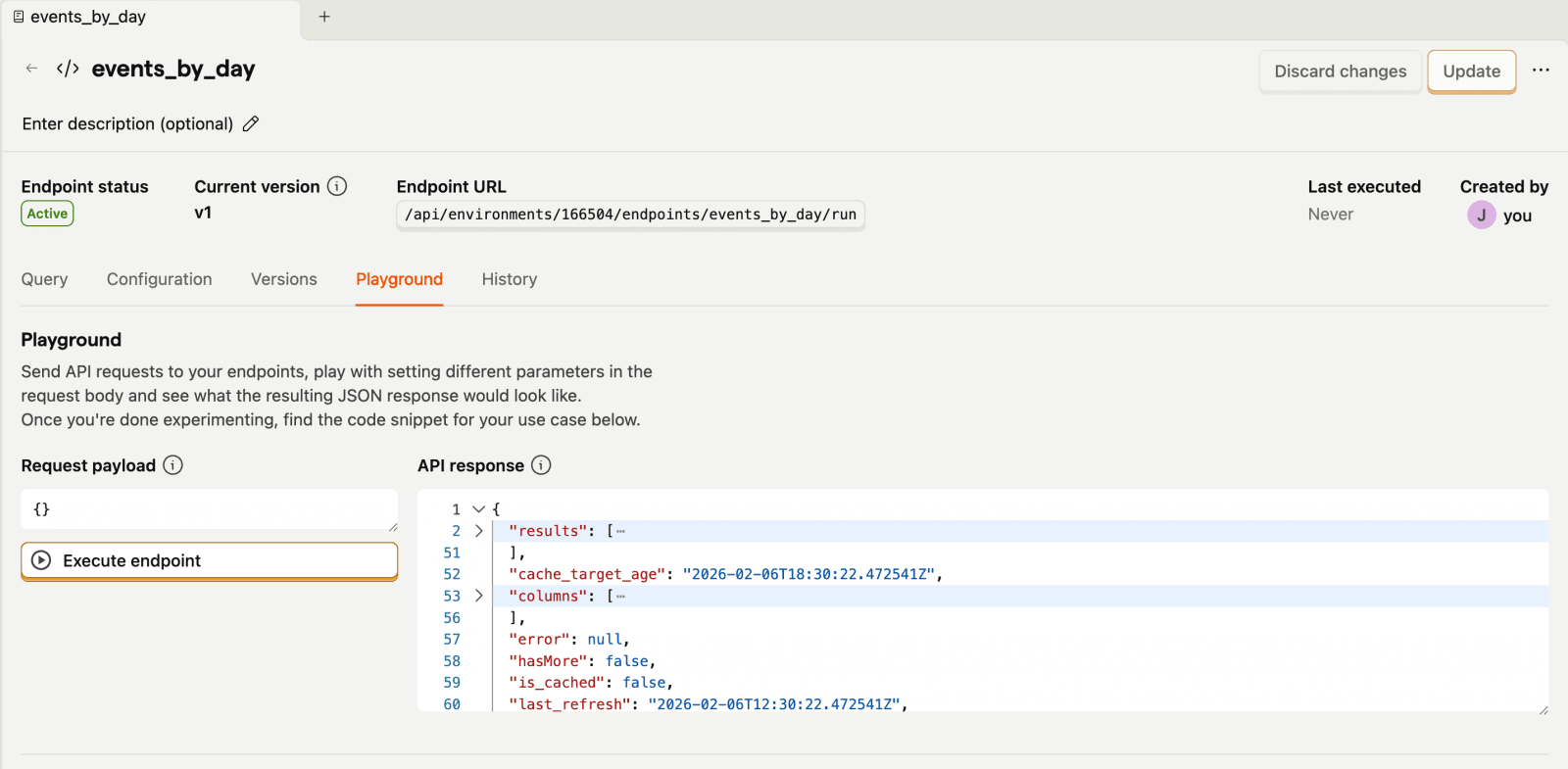
Task: Grab the Request payload resize handle
Action: [x=393, y=526]
